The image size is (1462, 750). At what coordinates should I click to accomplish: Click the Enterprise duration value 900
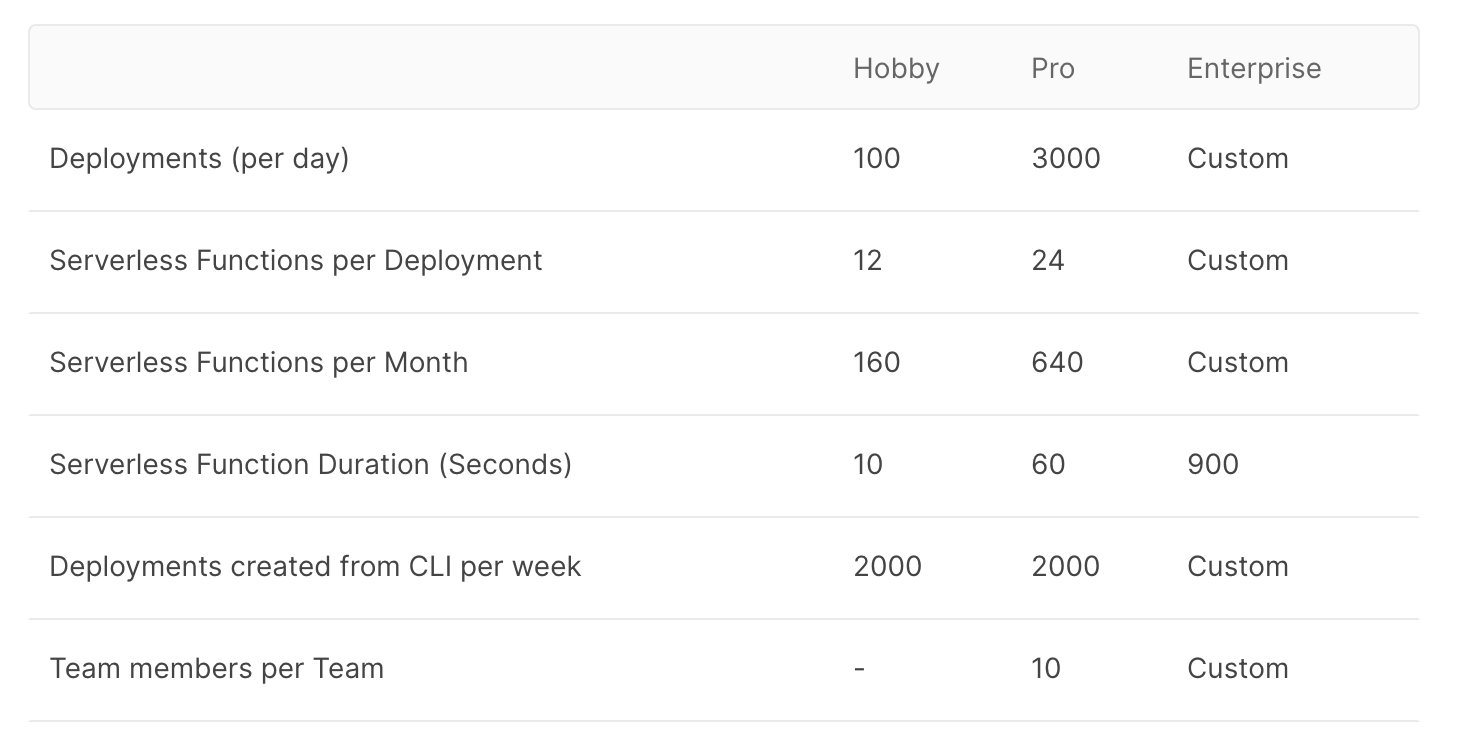pyautogui.click(x=1213, y=465)
